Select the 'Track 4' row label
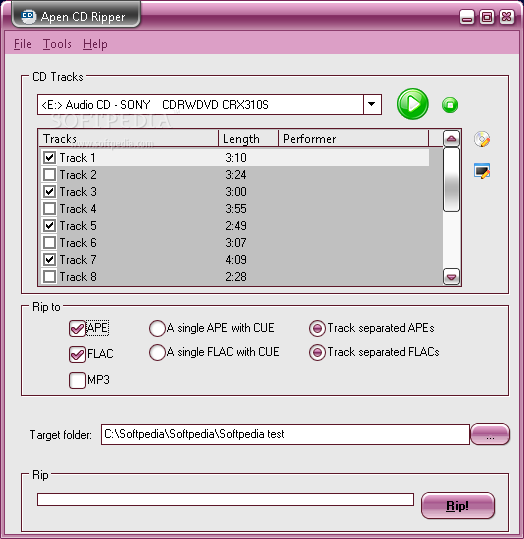This screenshot has height=539, width=524. tap(78, 209)
